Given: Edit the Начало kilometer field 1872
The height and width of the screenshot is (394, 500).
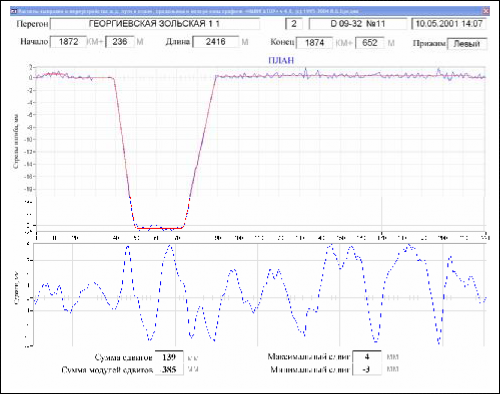Looking at the screenshot, I should click(68, 42).
